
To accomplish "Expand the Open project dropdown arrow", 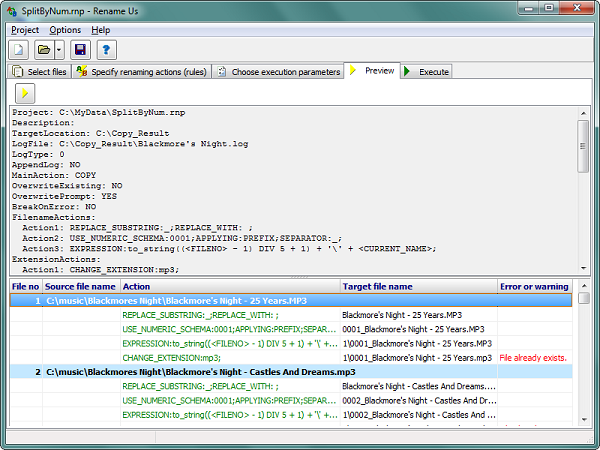I will point(59,50).
